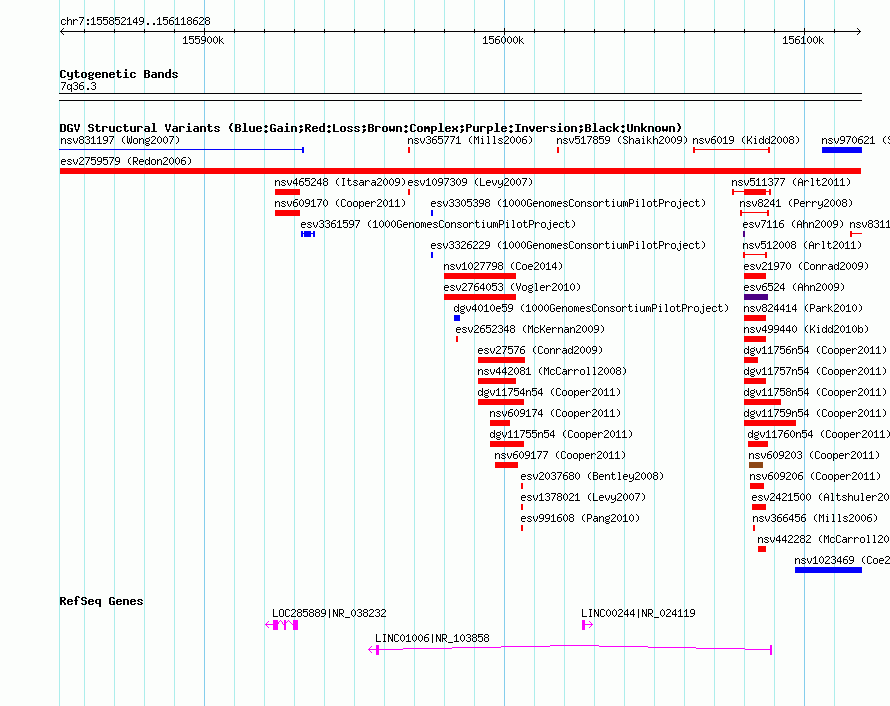Select dgv11754n54 (Cooper2011) label
Image resolution: width=890 pixels, height=706 pixels.
(549, 392)
